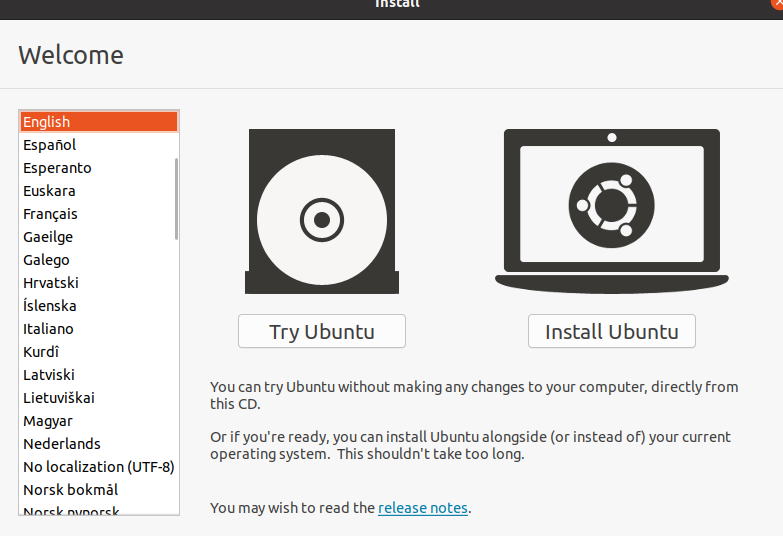Click the language list scrollbar handle
The height and width of the screenshot is (536, 783).
pos(177,198)
